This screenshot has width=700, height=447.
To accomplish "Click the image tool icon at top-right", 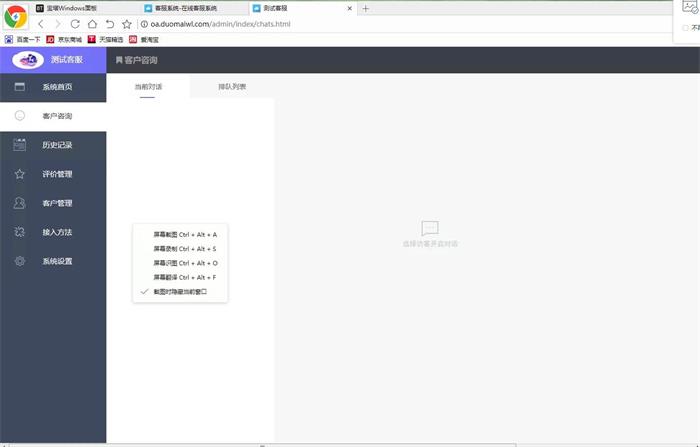I will point(690,7).
